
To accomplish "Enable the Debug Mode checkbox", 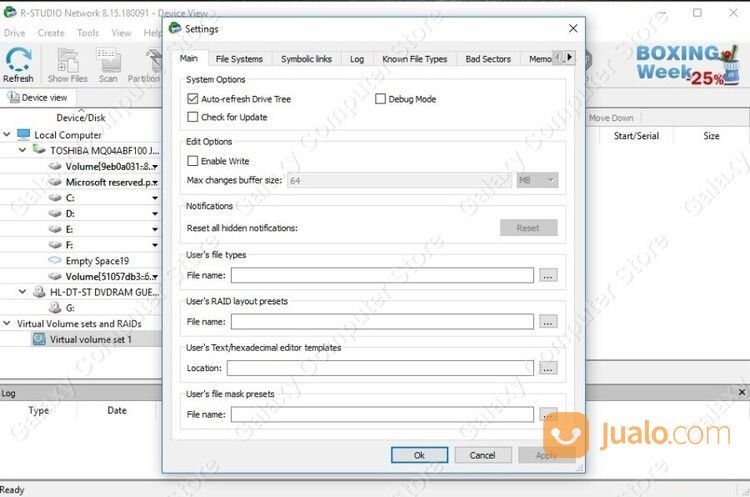I will pyautogui.click(x=380, y=99).
